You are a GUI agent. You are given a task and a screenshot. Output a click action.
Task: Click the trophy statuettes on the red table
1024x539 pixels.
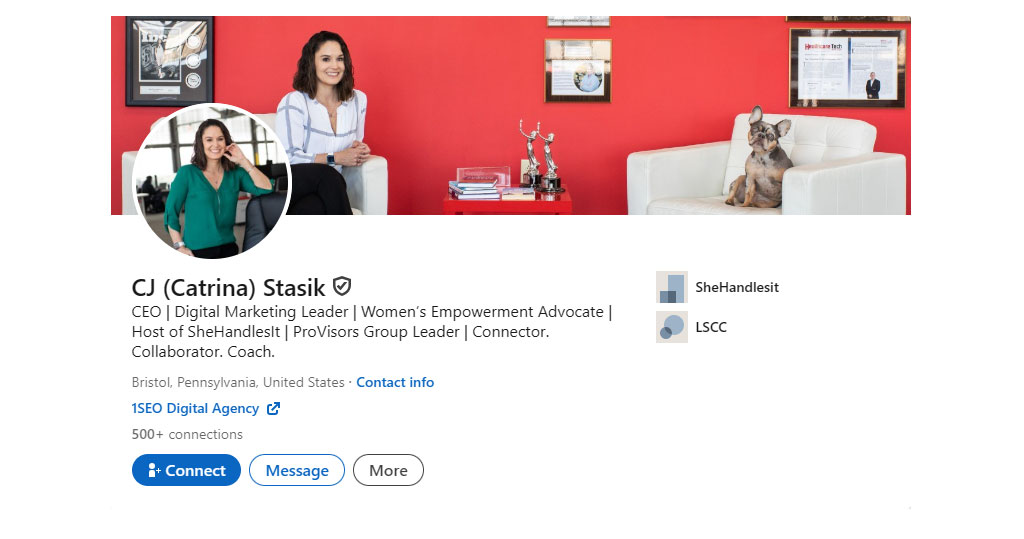541,155
